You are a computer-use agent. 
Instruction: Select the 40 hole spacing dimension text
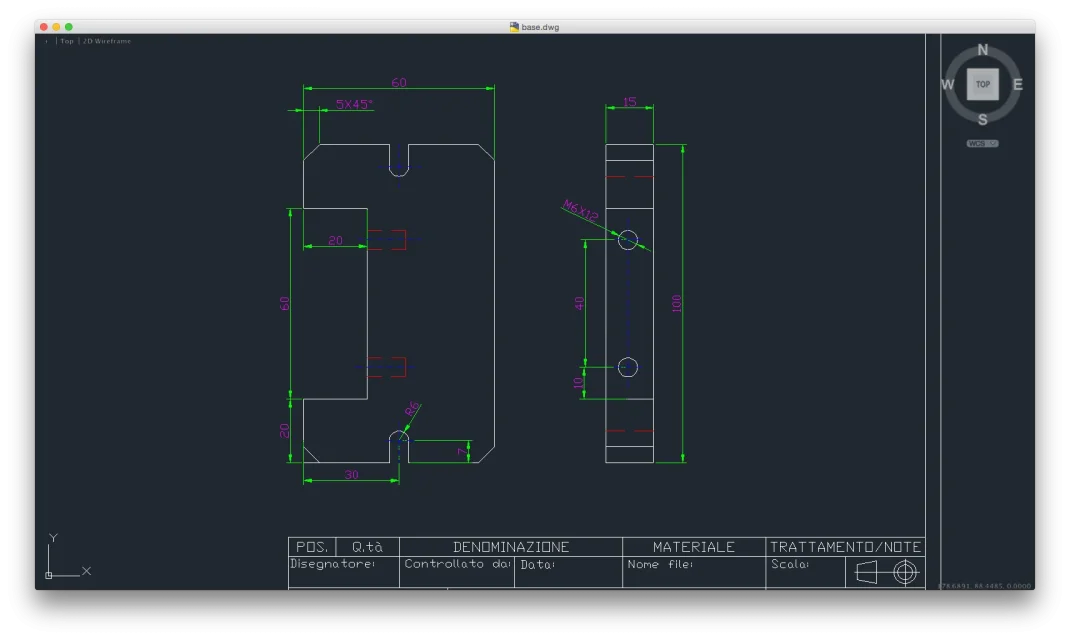coord(579,304)
